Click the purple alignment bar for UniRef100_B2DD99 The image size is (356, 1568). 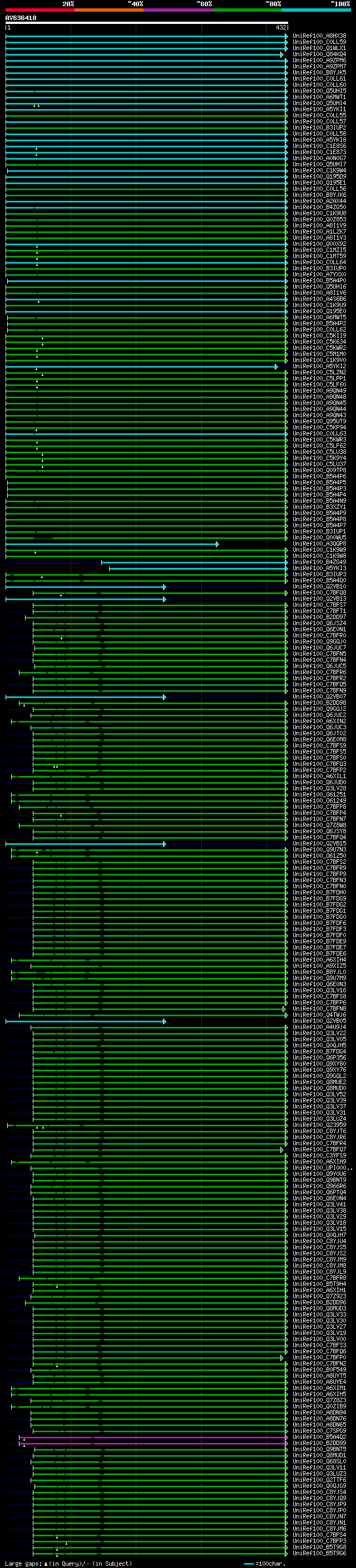pos(154,1443)
